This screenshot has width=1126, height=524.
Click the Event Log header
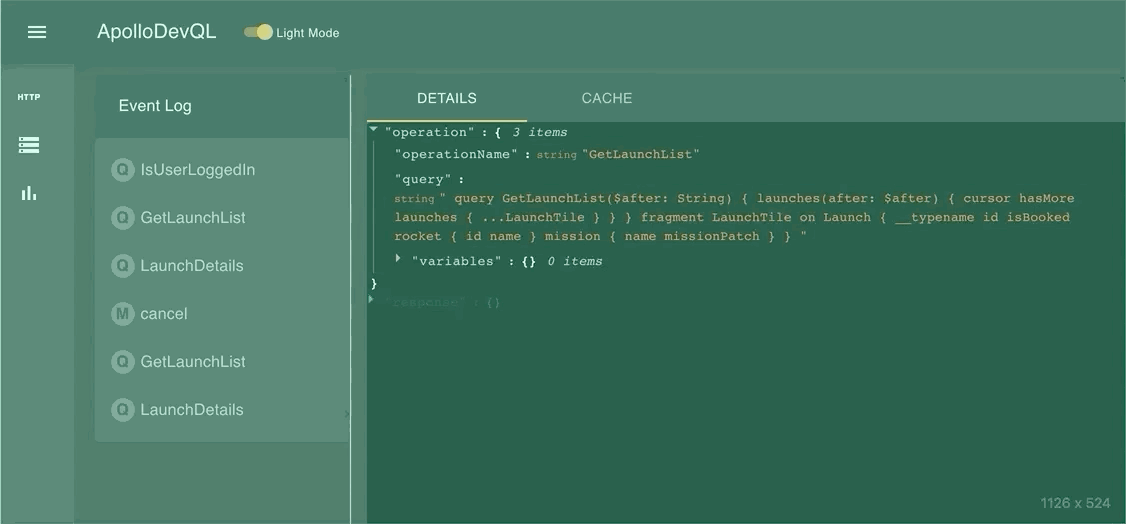[x=155, y=106]
